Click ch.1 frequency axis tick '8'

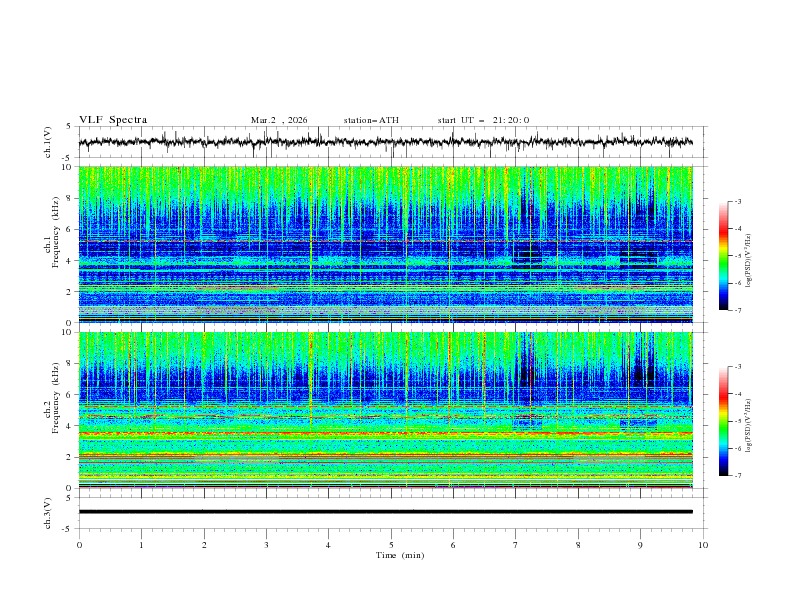click(69, 198)
